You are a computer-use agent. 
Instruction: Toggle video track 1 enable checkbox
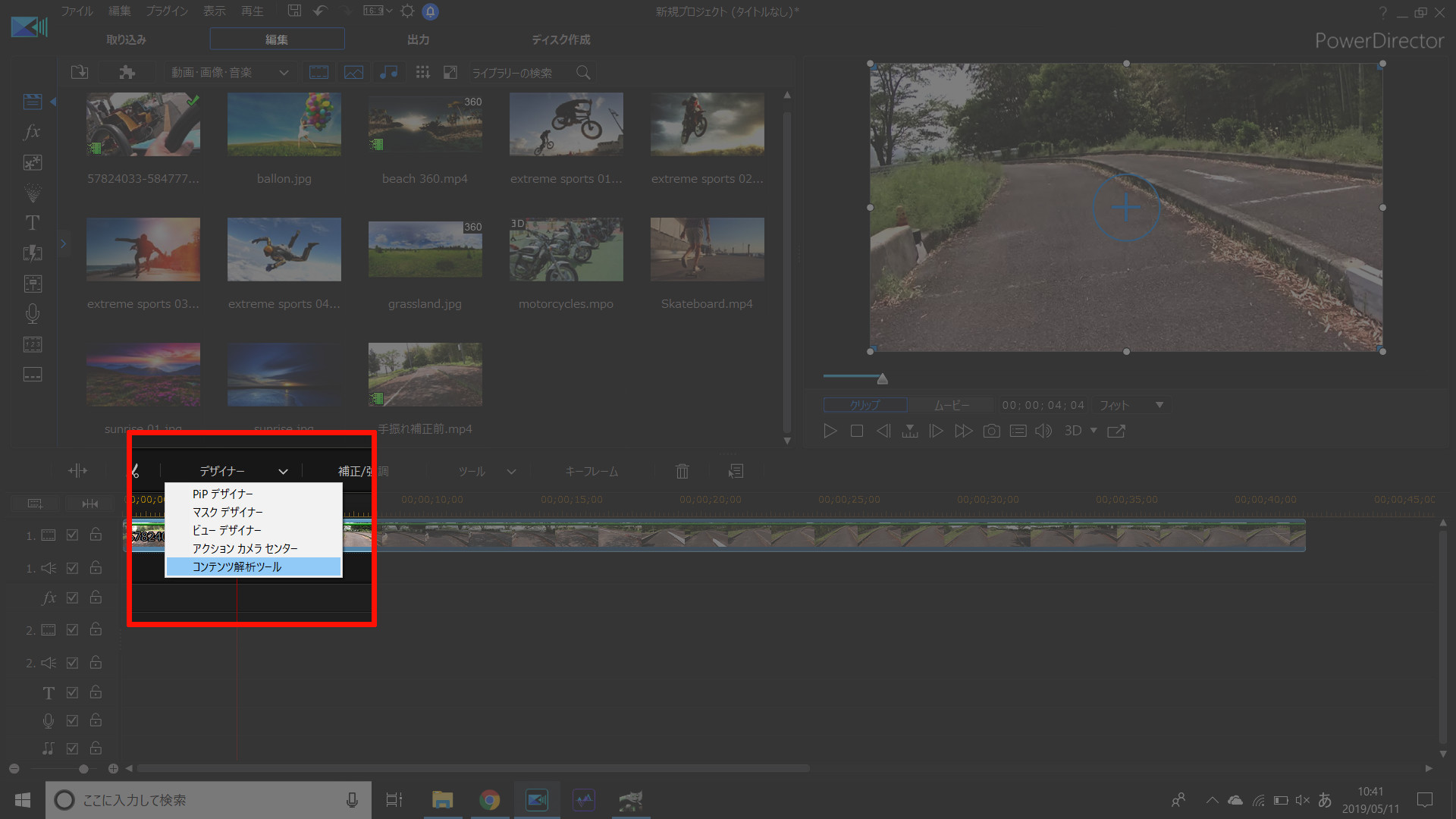[72, 535]
